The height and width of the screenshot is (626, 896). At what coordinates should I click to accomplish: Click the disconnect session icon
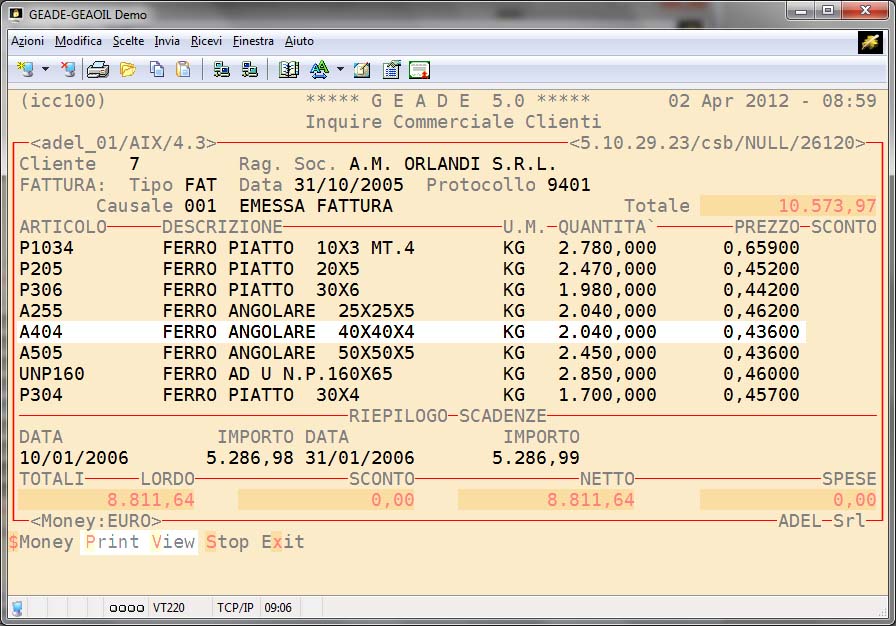[x=67, y=70]
